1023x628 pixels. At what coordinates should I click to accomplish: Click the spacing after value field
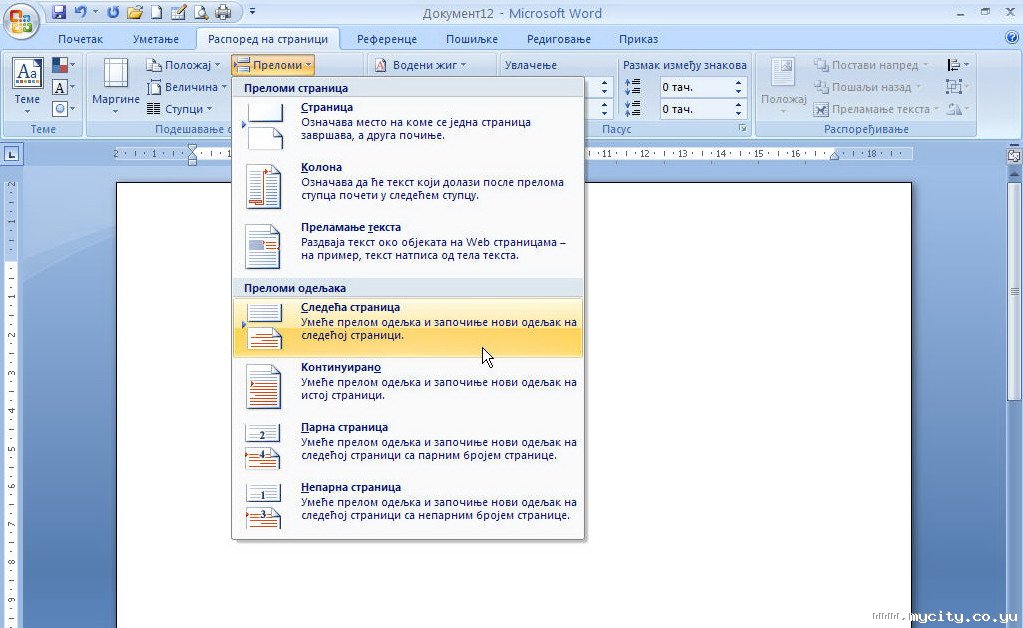tap(695, 109)
